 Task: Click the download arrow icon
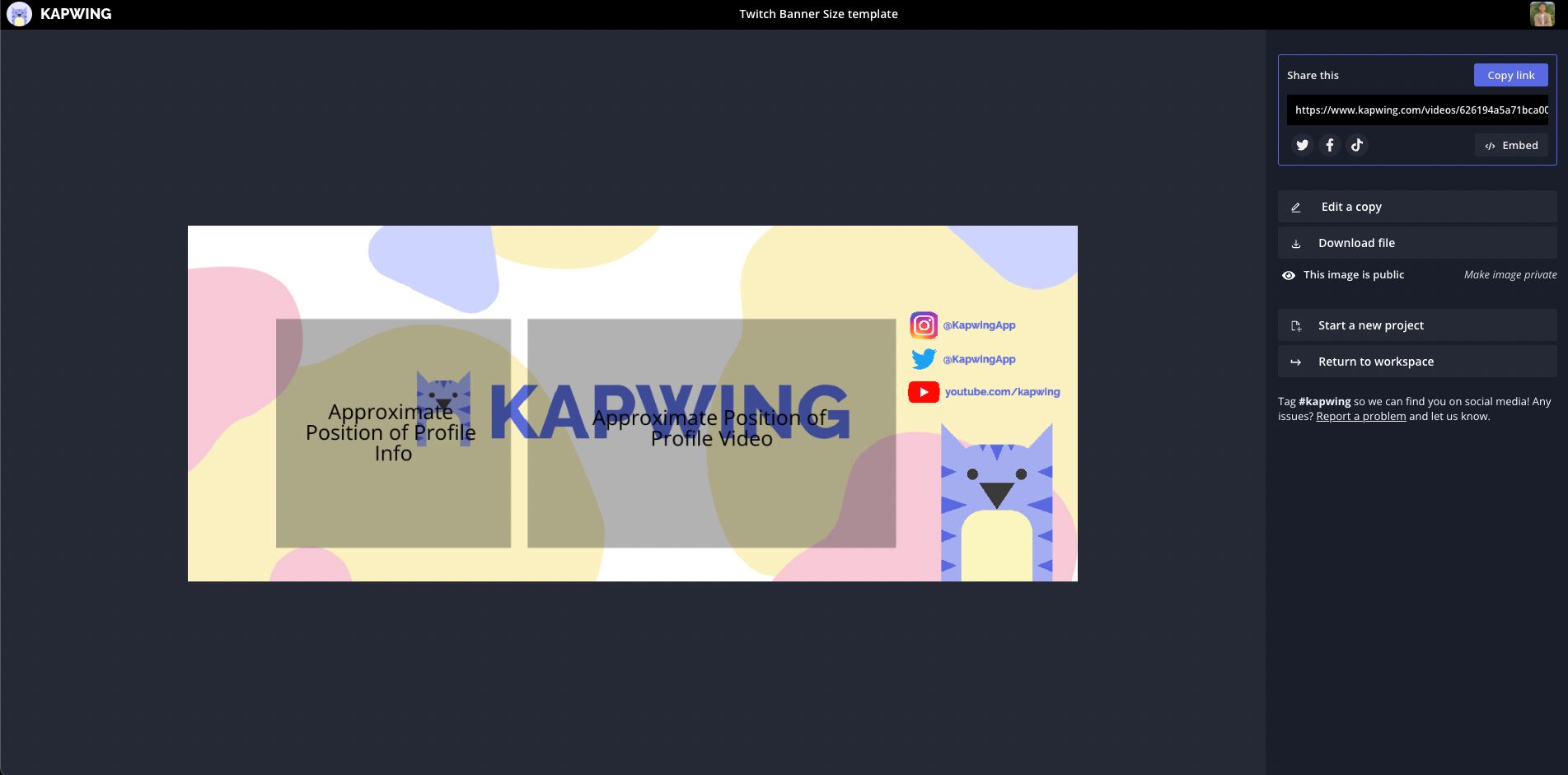[1296, 244]
